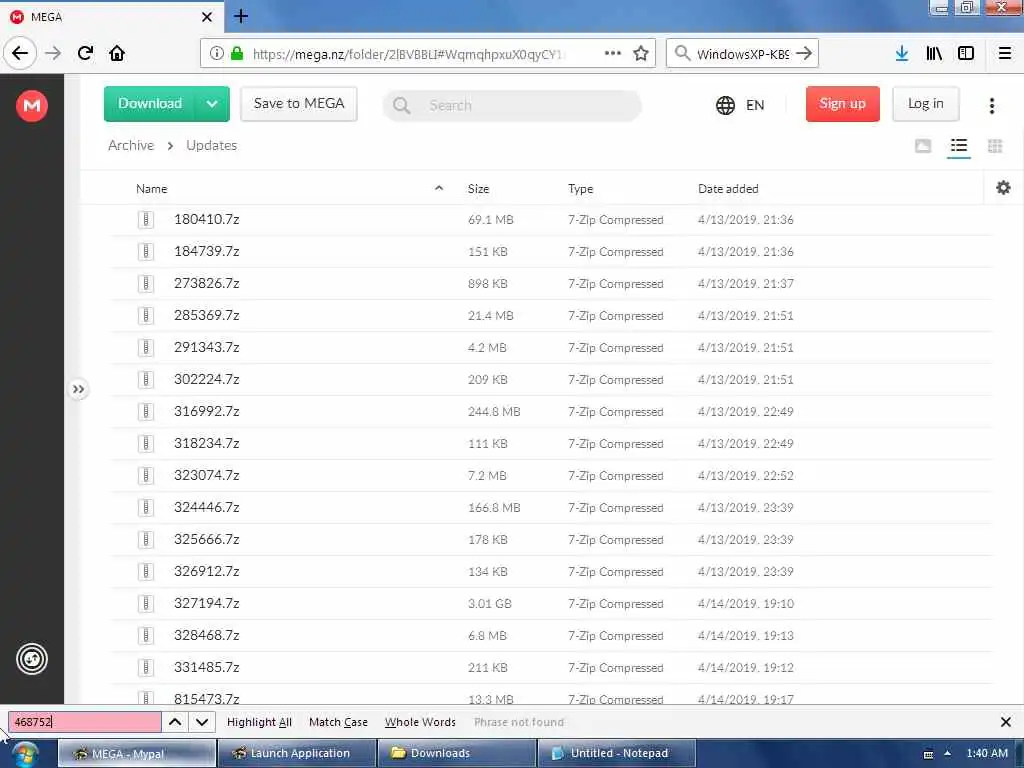Click the globe language icon
The image size is (1024, 768).
coord(725,105)
